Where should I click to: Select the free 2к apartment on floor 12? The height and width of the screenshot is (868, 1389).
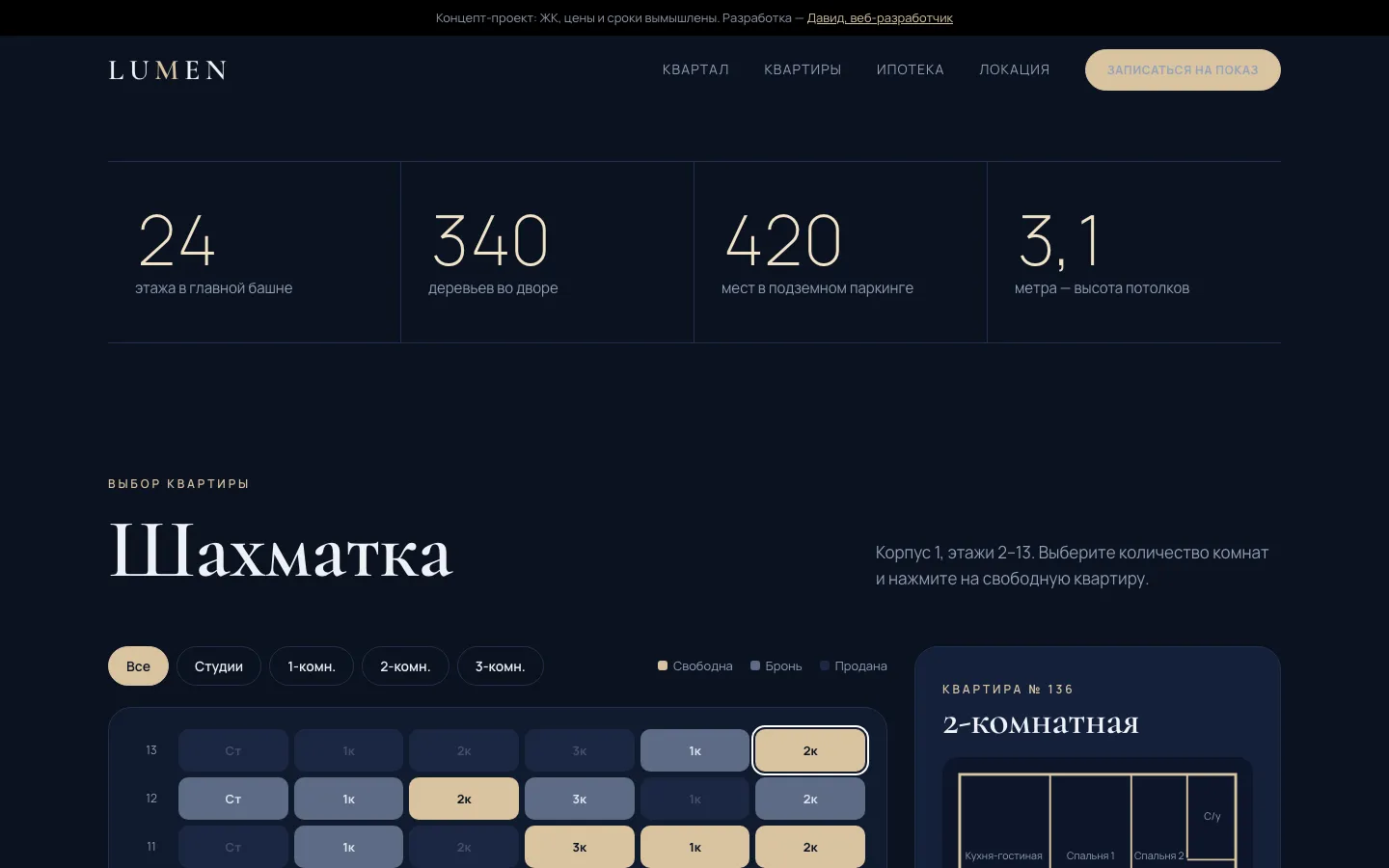464,800
